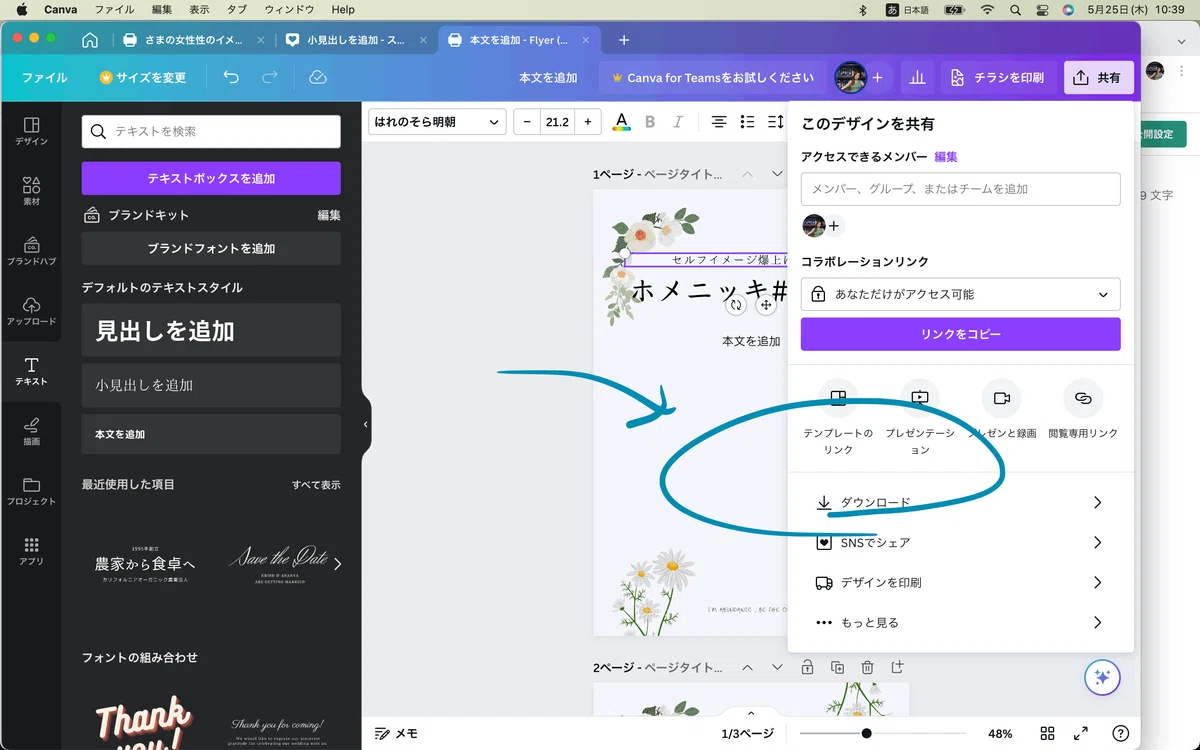Move page 1 down with chevron
Screen dimensions: 1200x750
pyautogui.click(x=777, y=174)
